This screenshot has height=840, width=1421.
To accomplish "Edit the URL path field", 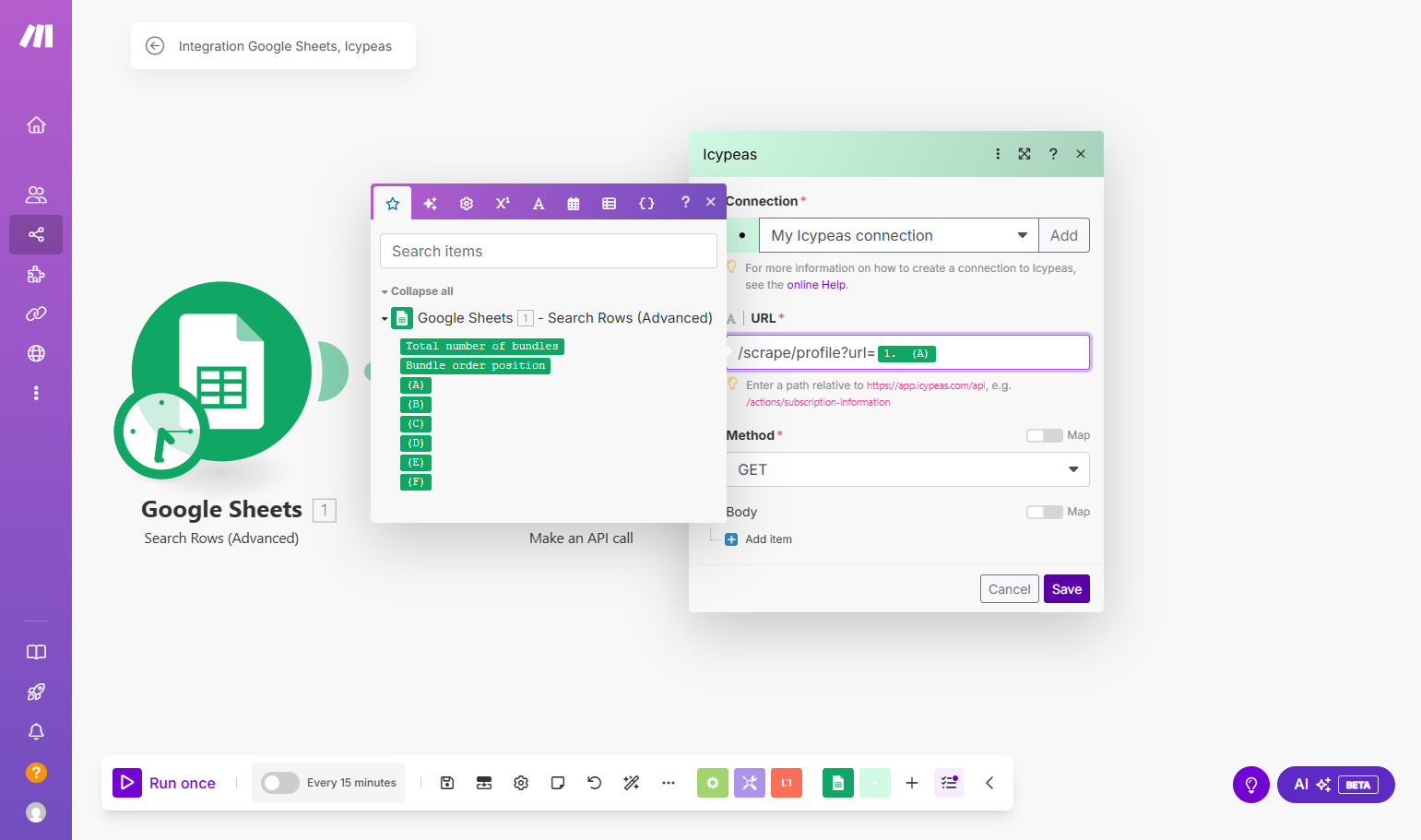I will [908, 353].
